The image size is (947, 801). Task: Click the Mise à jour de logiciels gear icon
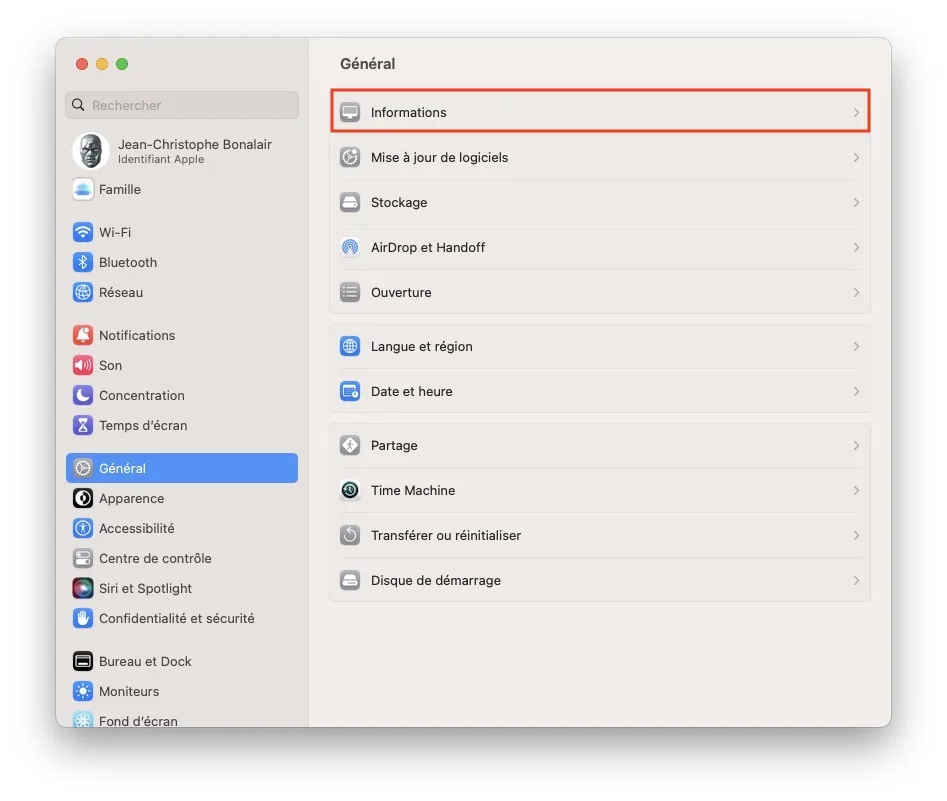pos(350,157)
